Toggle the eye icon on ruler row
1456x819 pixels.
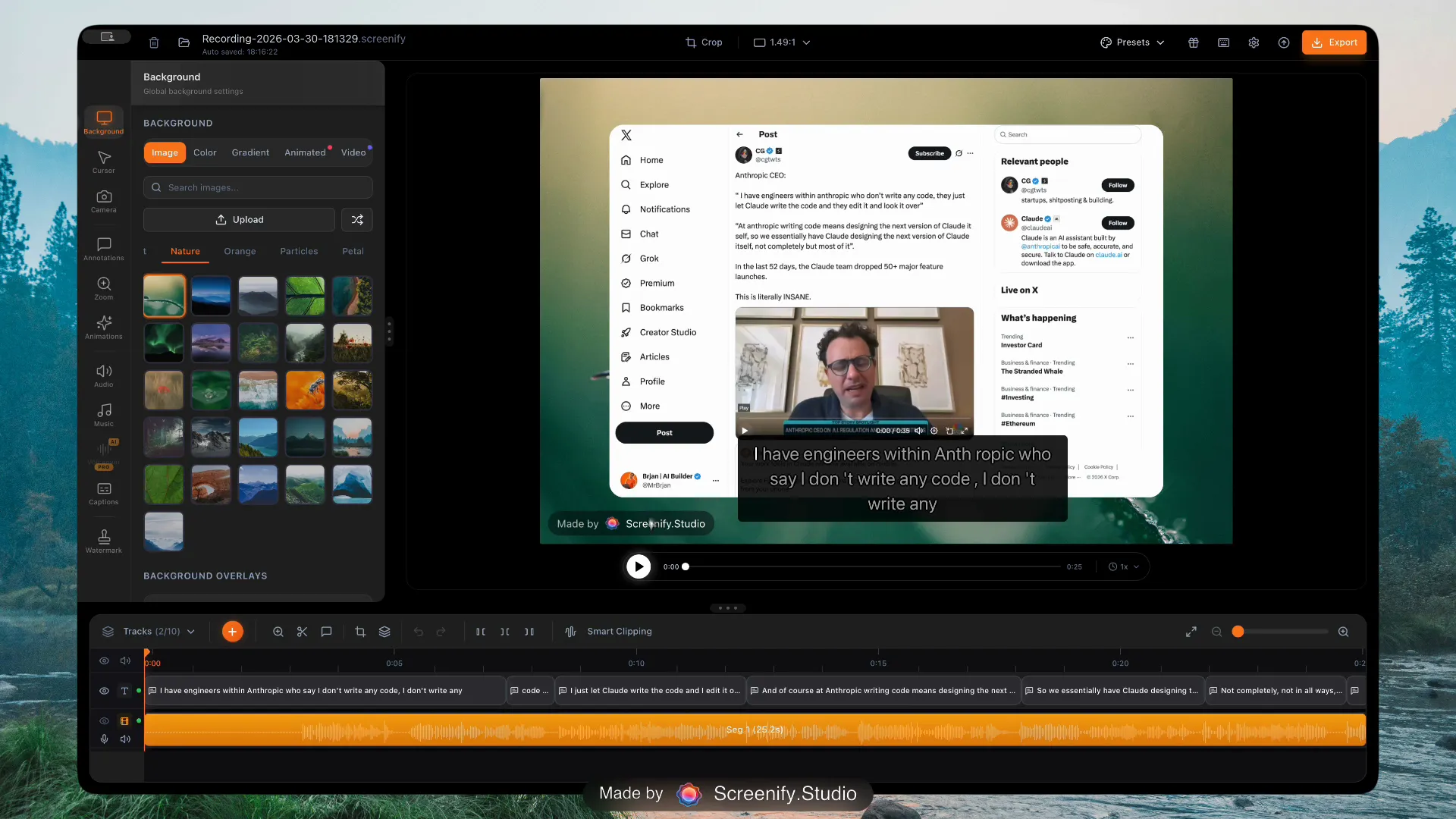click(x=105, y=661)
